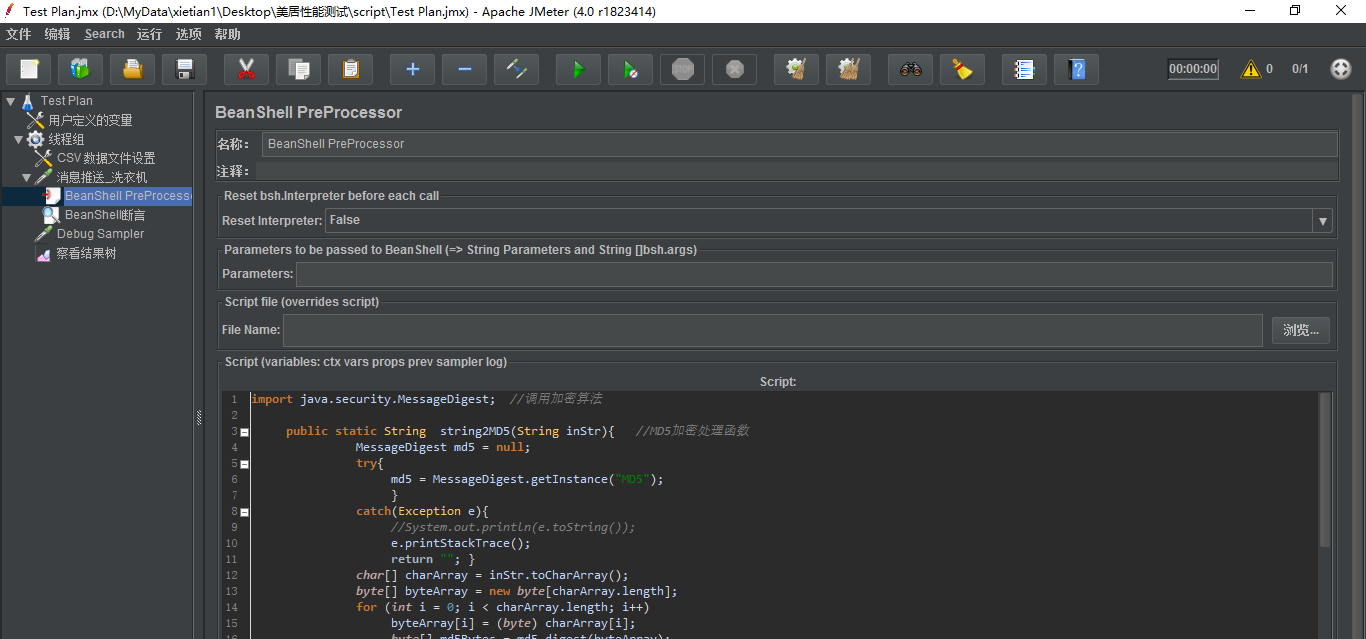Fold the string2MD5 function at line 3
Screen dimensions: 1366x639
[x=244, y=432]
